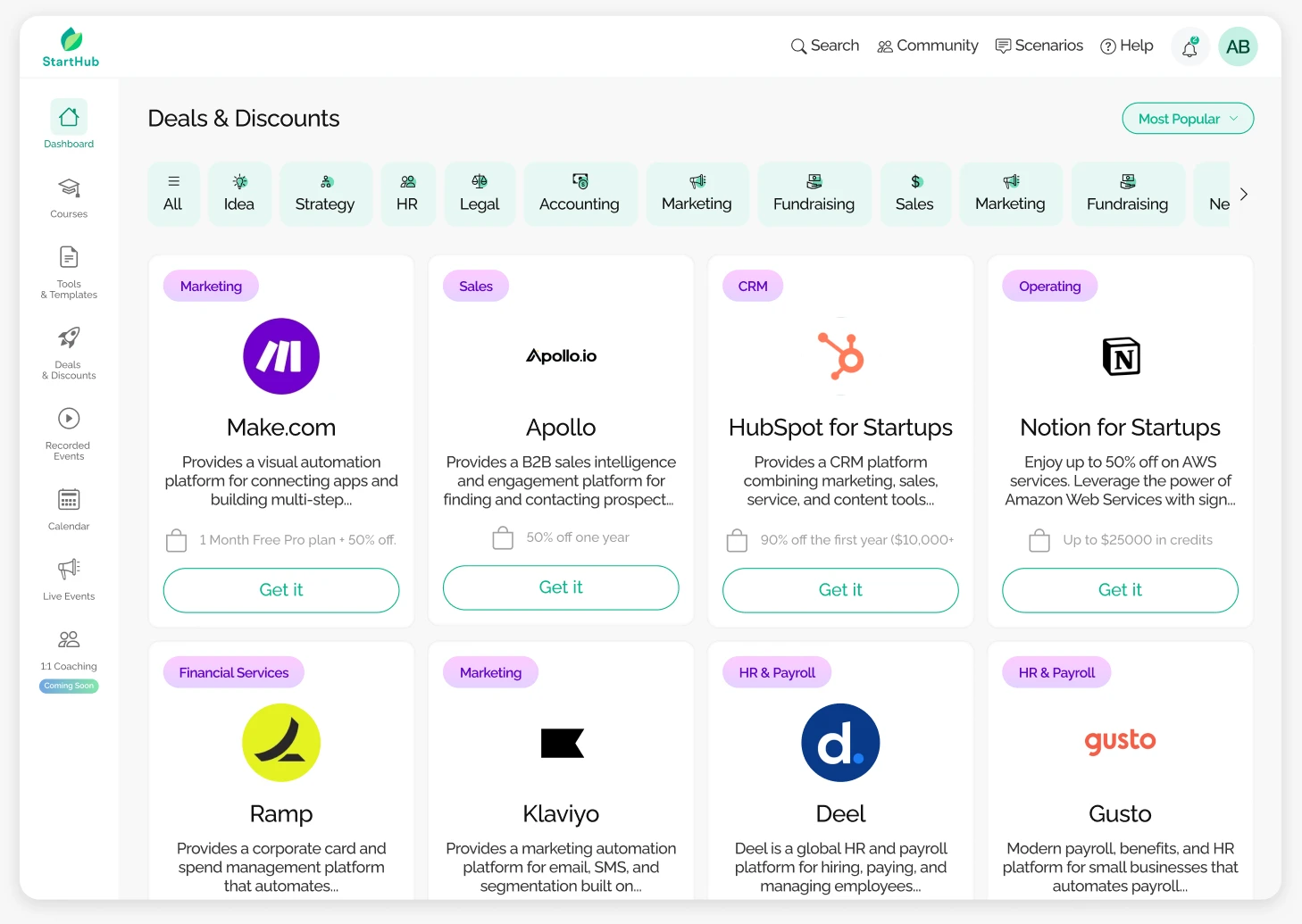
Task: Open the Calendar sidebar icon
Action: point(69,499)
